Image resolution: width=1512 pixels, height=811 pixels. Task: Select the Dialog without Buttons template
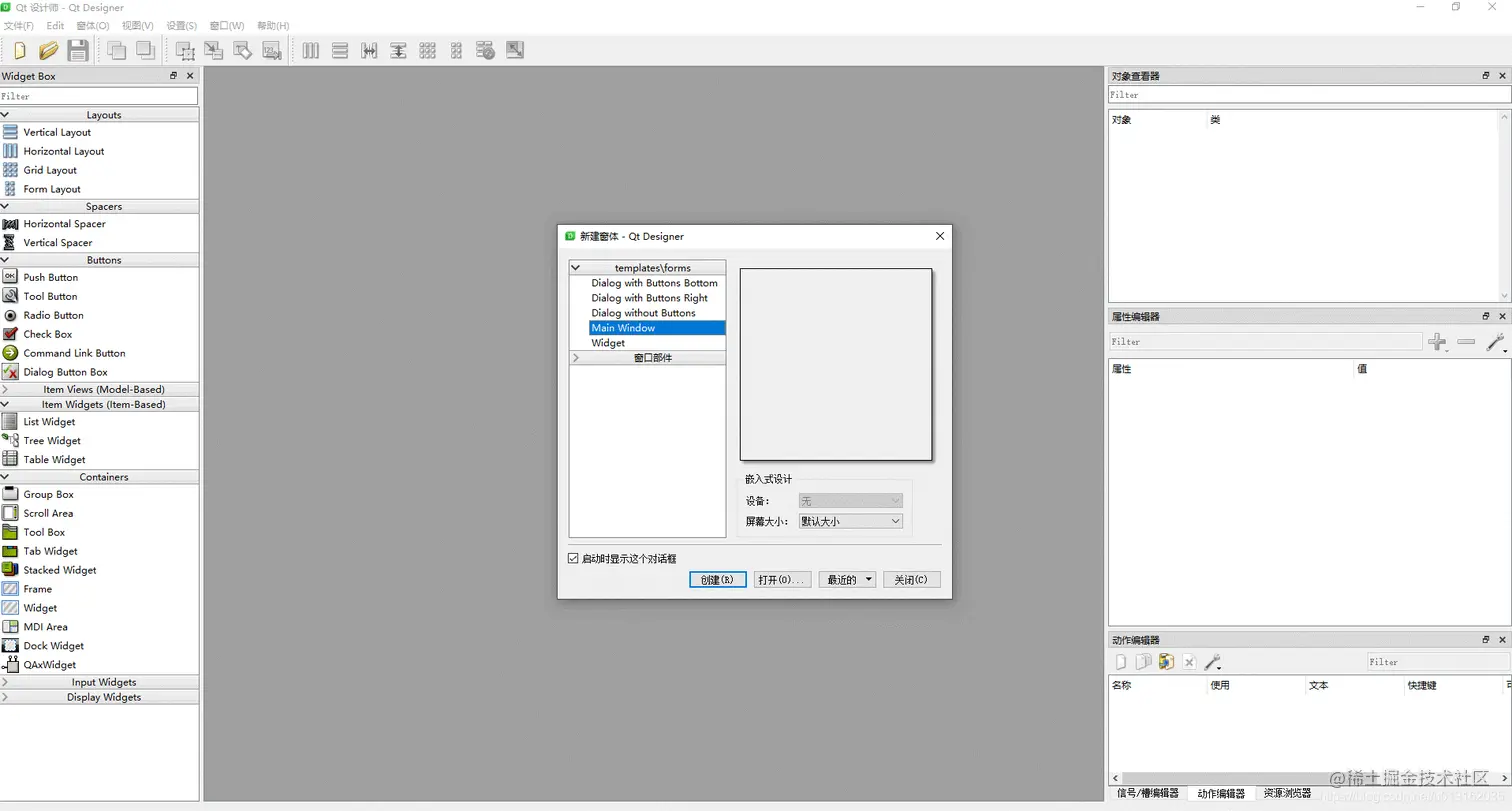[x=643, y=313]
